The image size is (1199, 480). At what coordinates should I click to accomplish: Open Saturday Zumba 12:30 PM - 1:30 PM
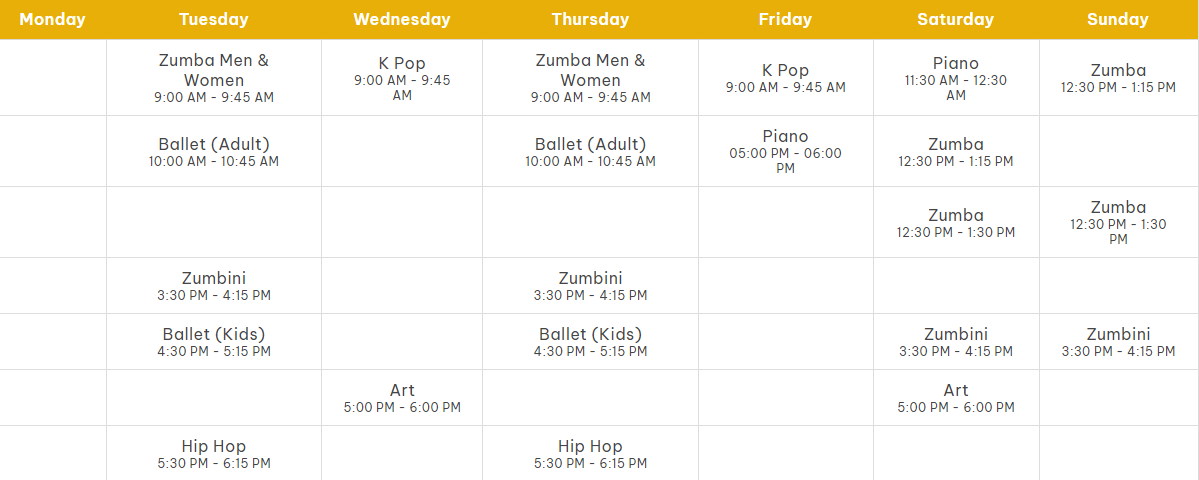click(956, 222)
